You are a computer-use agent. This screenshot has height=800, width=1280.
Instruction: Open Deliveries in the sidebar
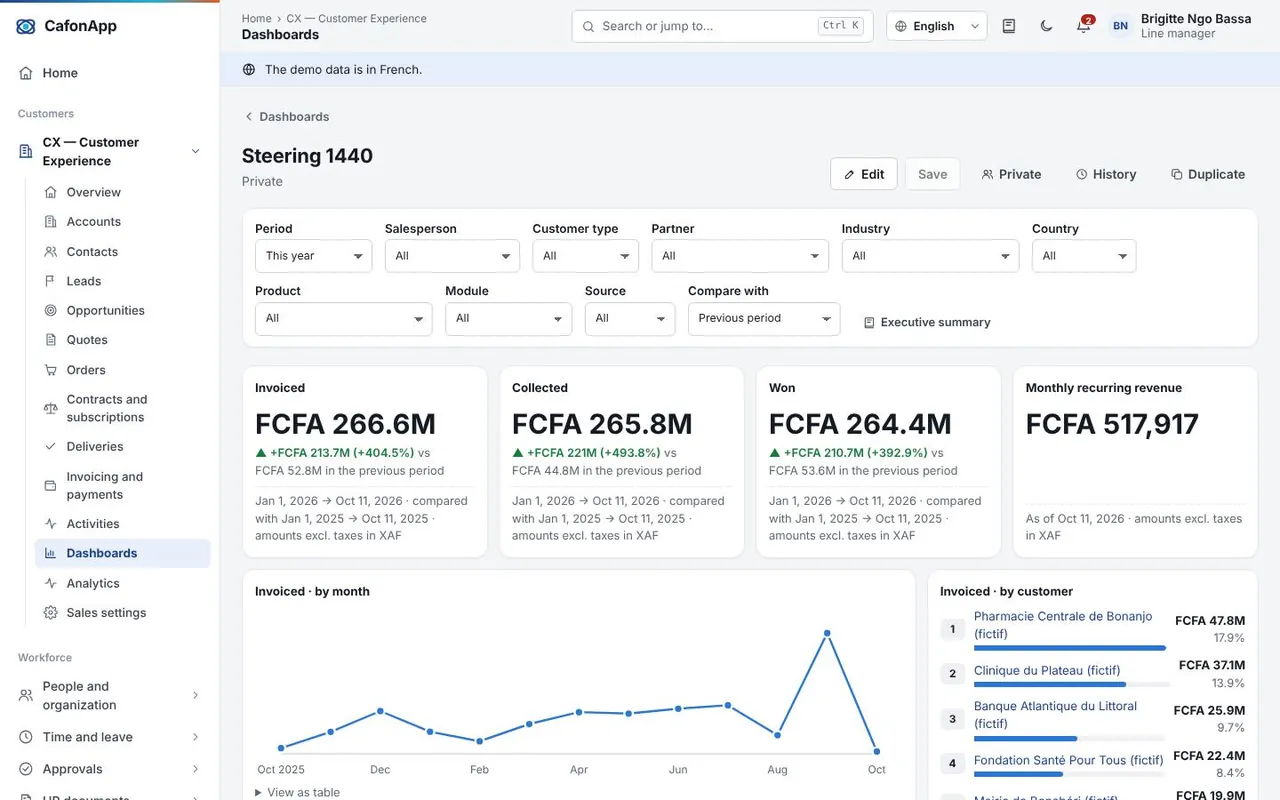pos(122,447)
